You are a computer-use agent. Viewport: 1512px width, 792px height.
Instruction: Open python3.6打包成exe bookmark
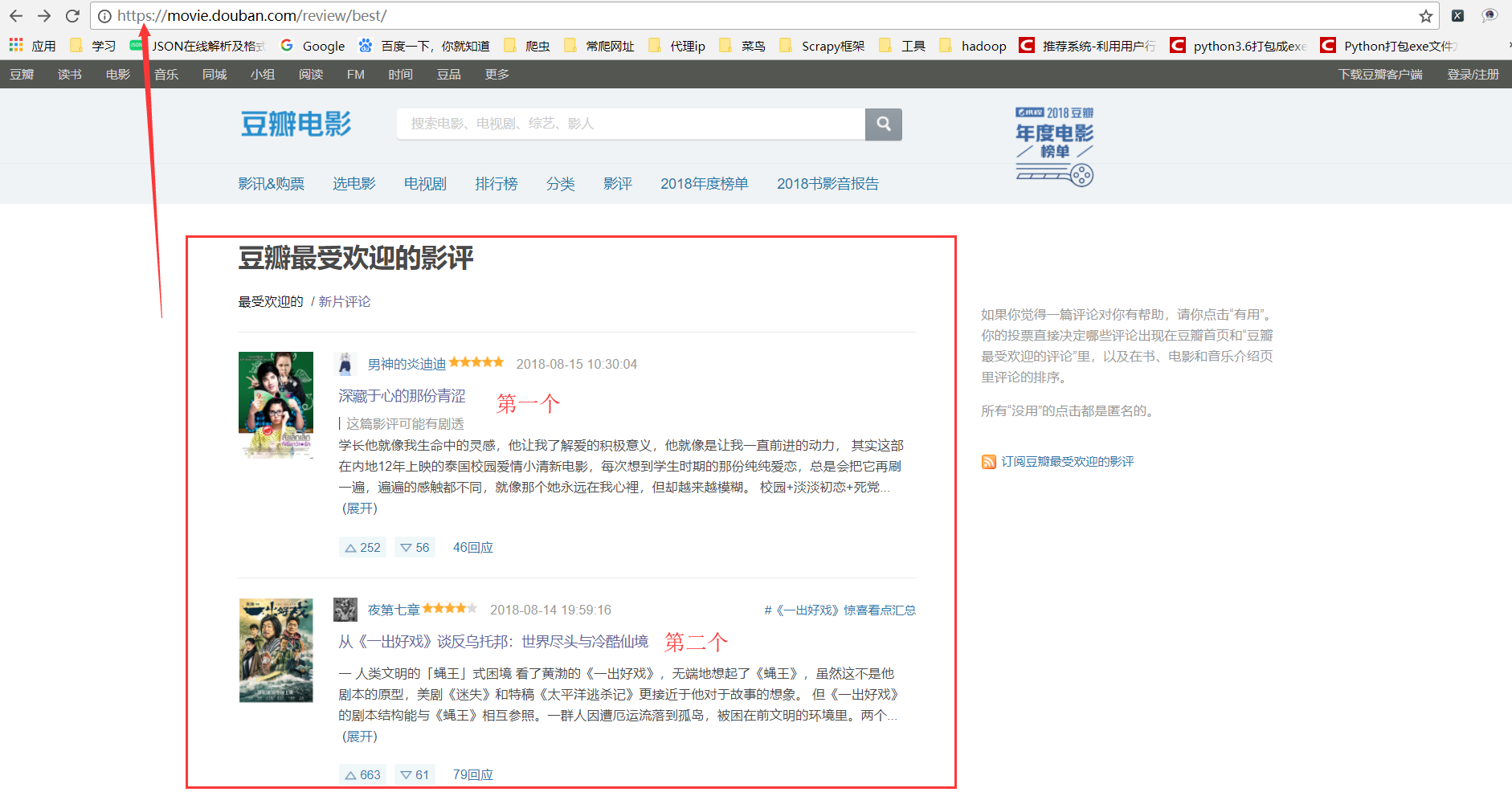(x=1238, y=46)
